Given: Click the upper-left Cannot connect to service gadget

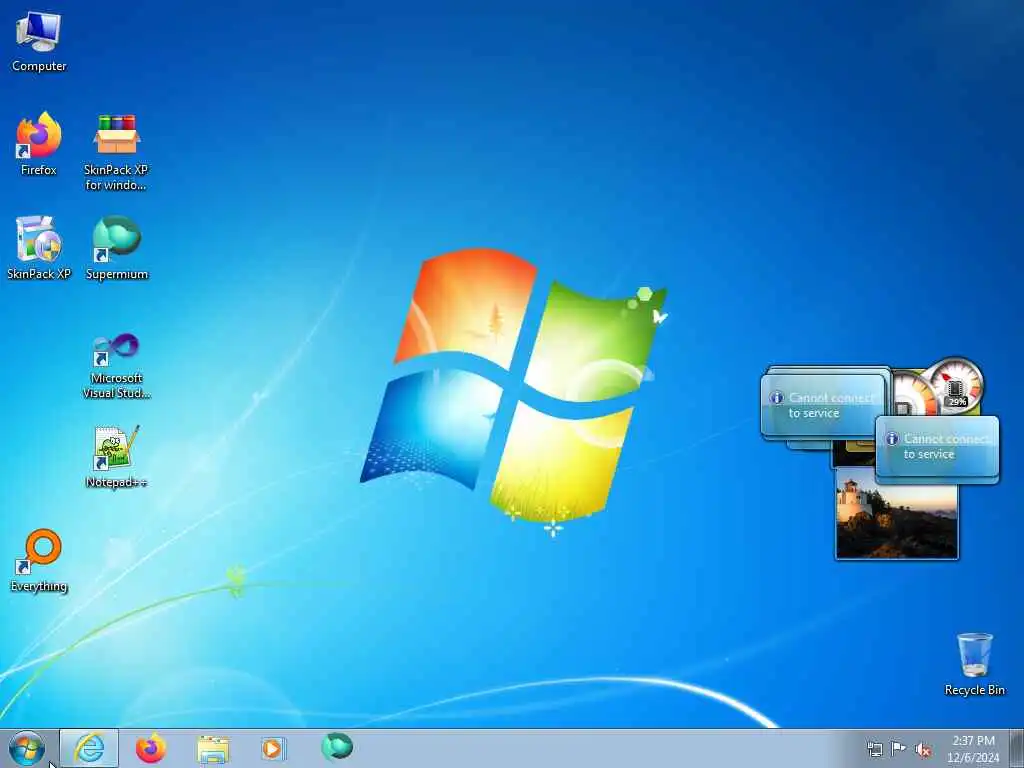Looking at the screenshot, I should 824,405.
